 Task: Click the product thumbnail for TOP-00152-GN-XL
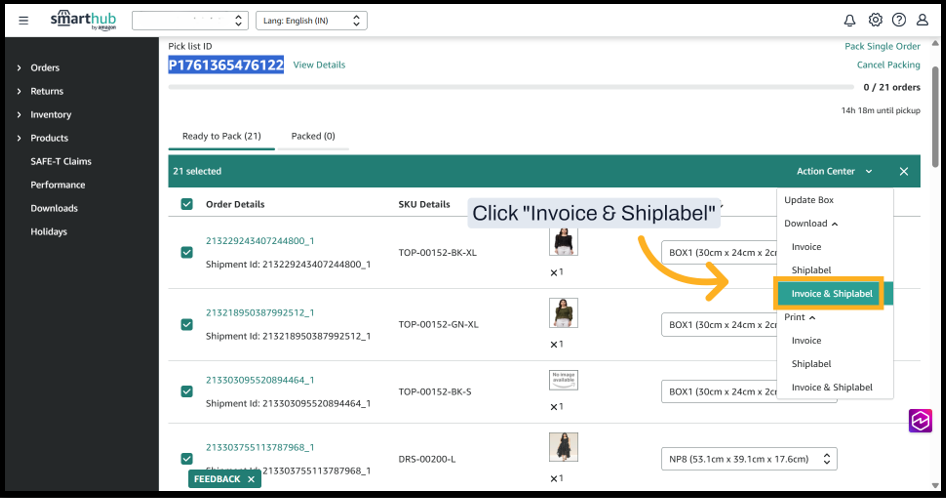click(564, 313)
